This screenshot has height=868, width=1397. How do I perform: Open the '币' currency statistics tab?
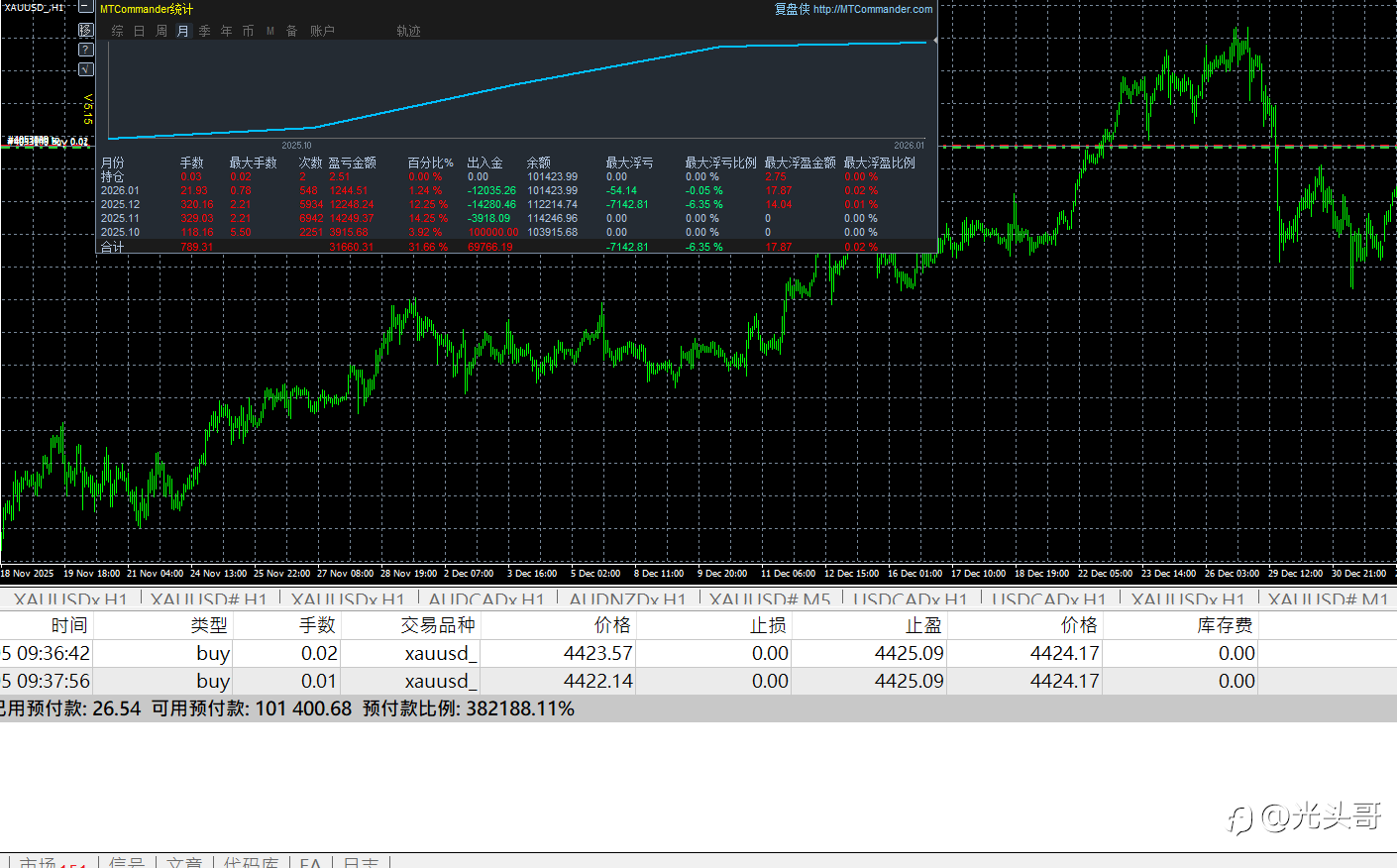click(x=249, y=31)
